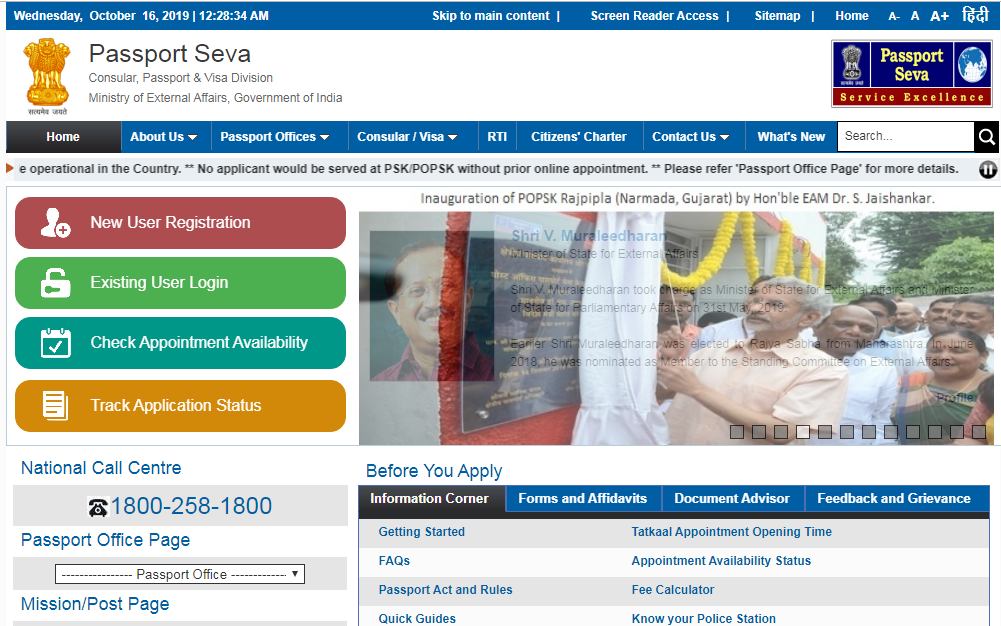Open Tatkaal Appointment Opening Time

point(732,532)
